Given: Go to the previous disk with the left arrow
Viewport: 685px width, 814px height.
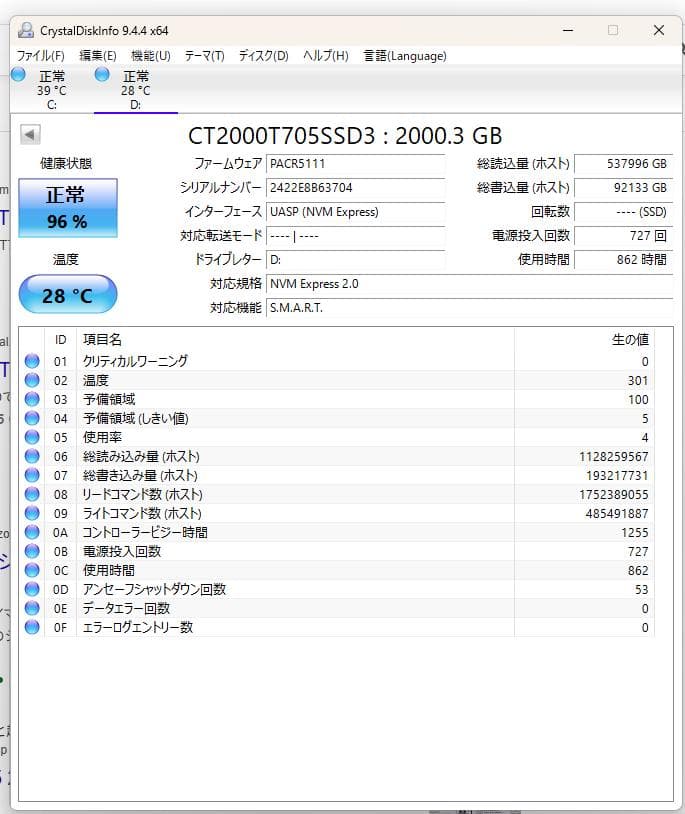Looking at the screenshot, I should click(30, 135).
